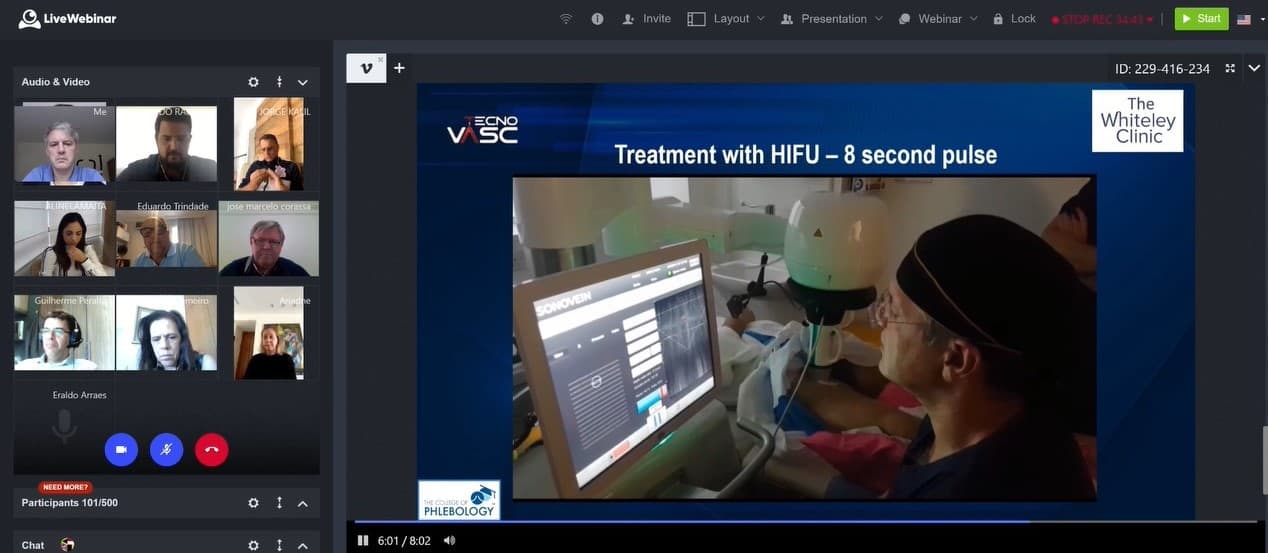Open the chevron next to the room ID
Viewport: 1268px width, 553px height.
click(x=1254, y=68)
